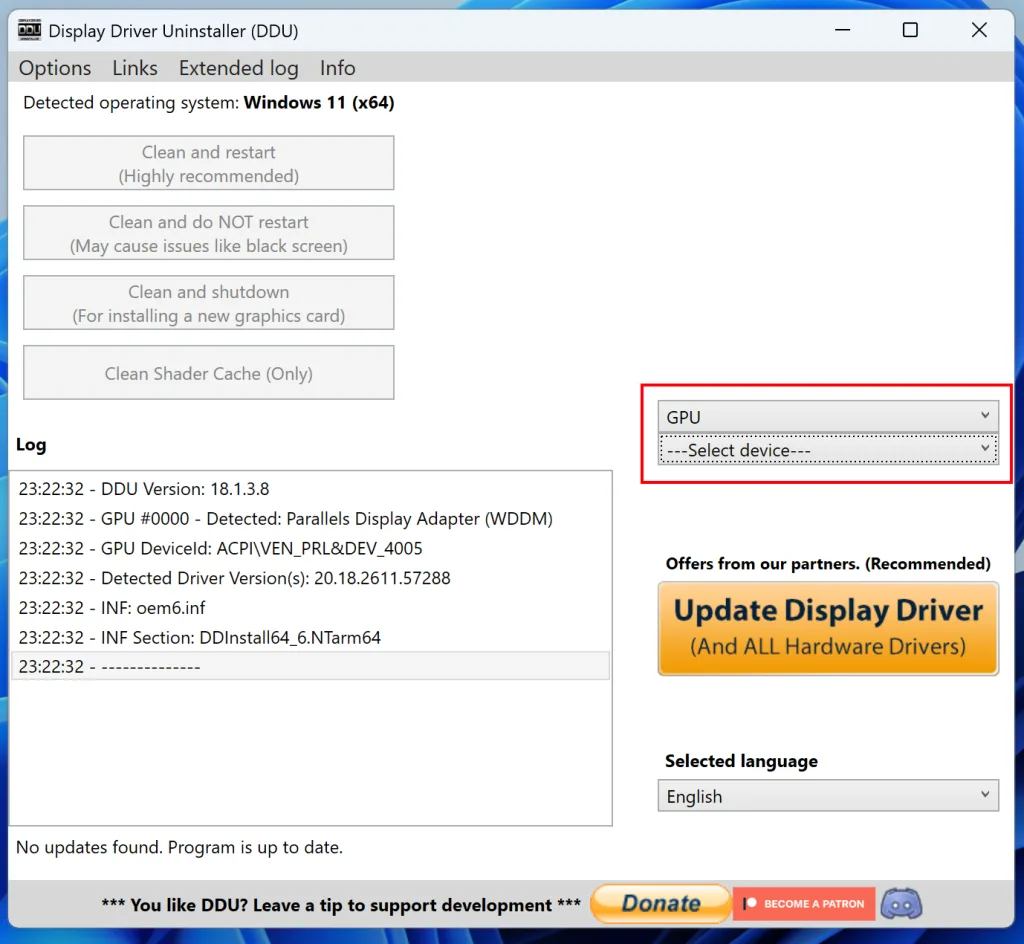Change the Selected language English dropdown

click(x=827, y=796)
